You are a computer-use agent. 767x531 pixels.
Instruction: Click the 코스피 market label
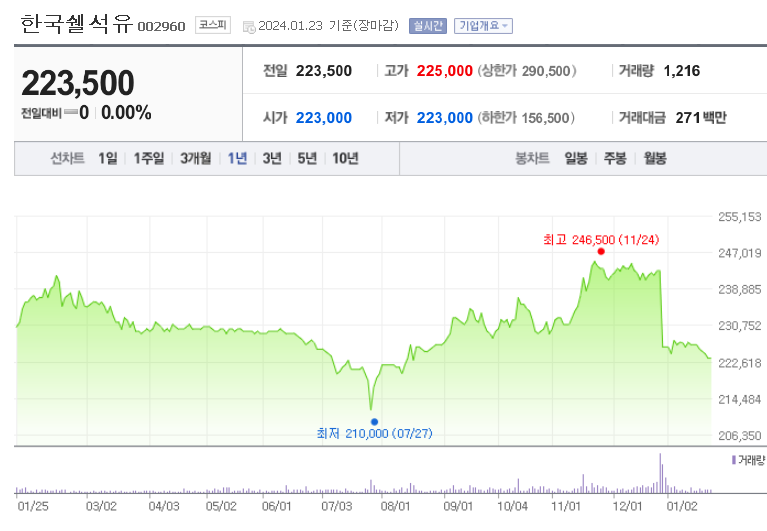click(213, 25)
